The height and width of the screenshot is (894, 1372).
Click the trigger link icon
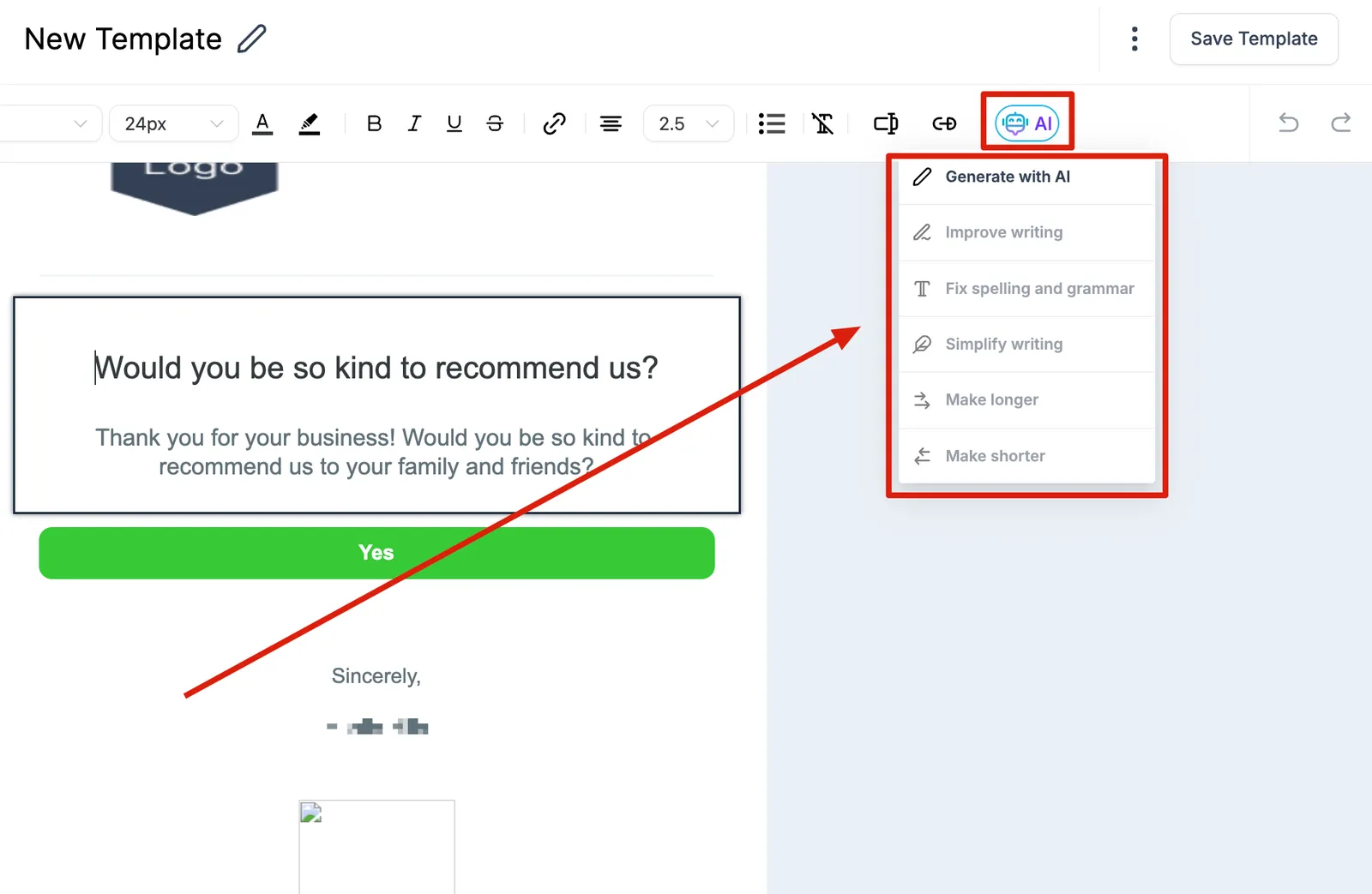(944, 123)
